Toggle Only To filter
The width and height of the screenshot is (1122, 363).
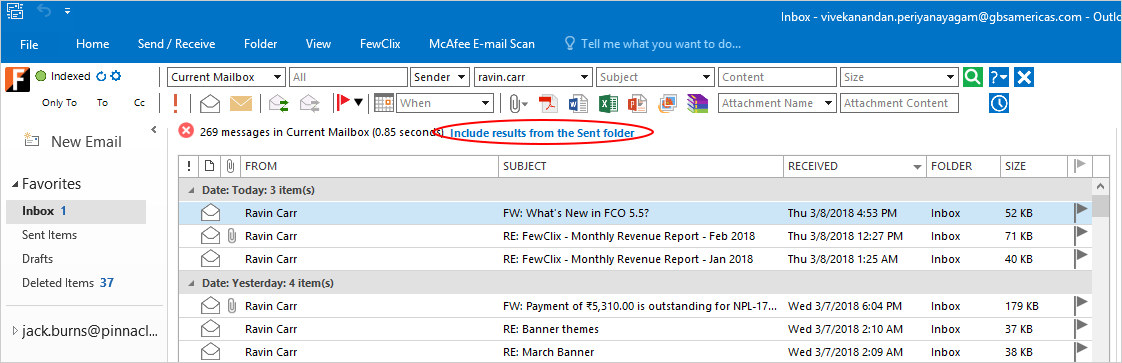(59, 103)
